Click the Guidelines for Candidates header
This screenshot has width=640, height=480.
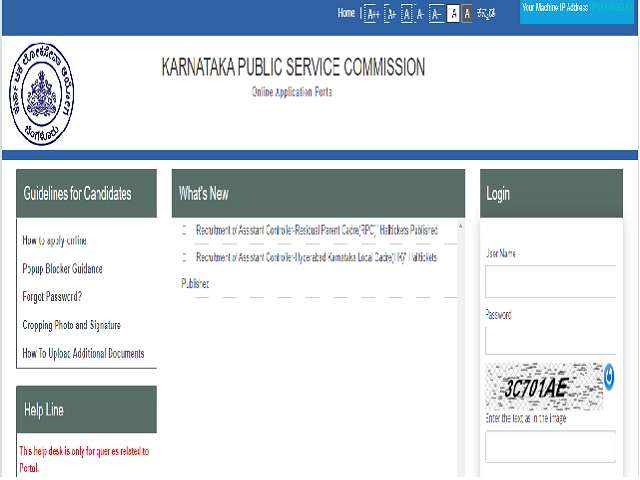[87, 193]
